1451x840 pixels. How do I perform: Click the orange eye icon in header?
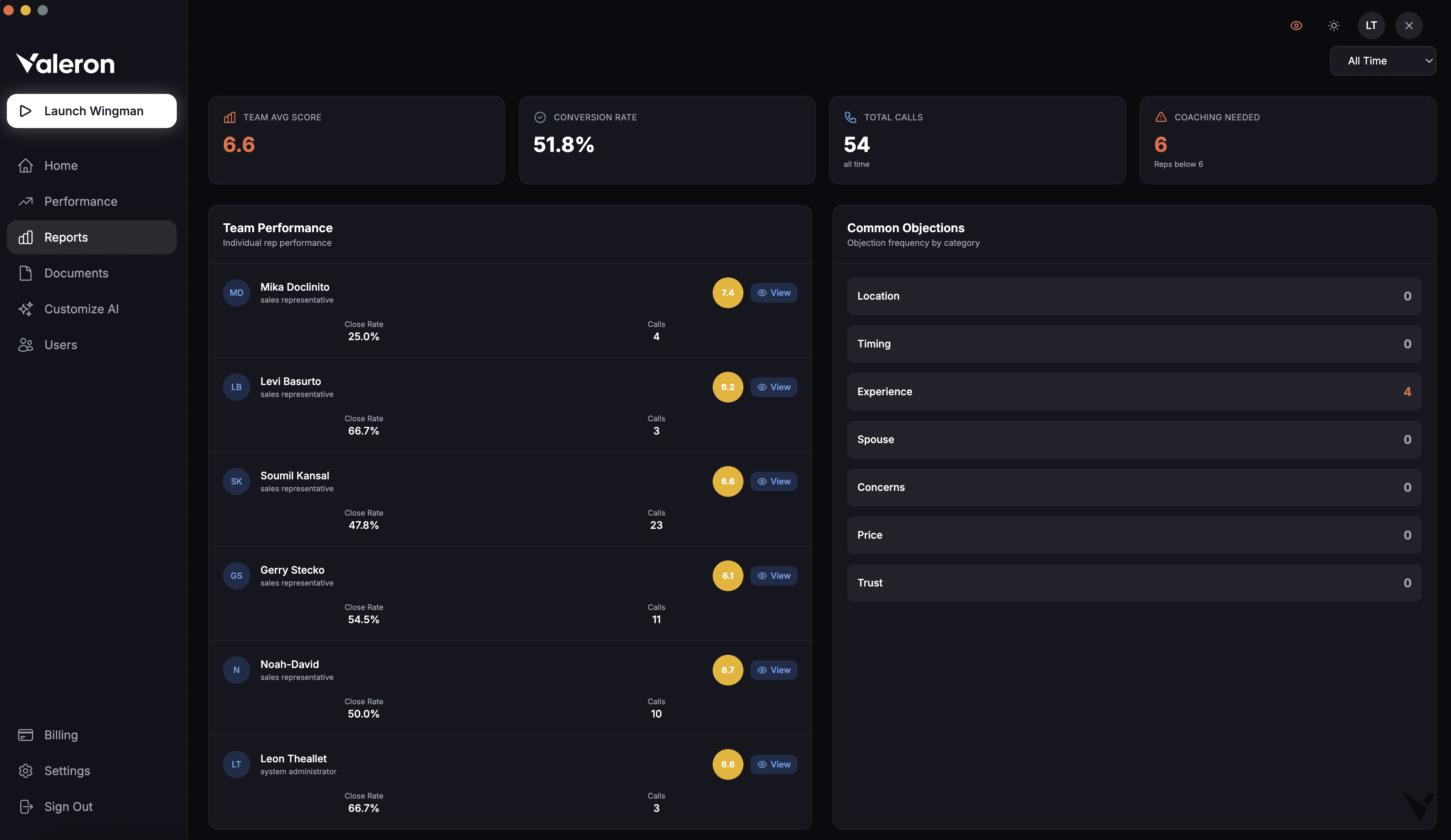(x=1296, y=25)
